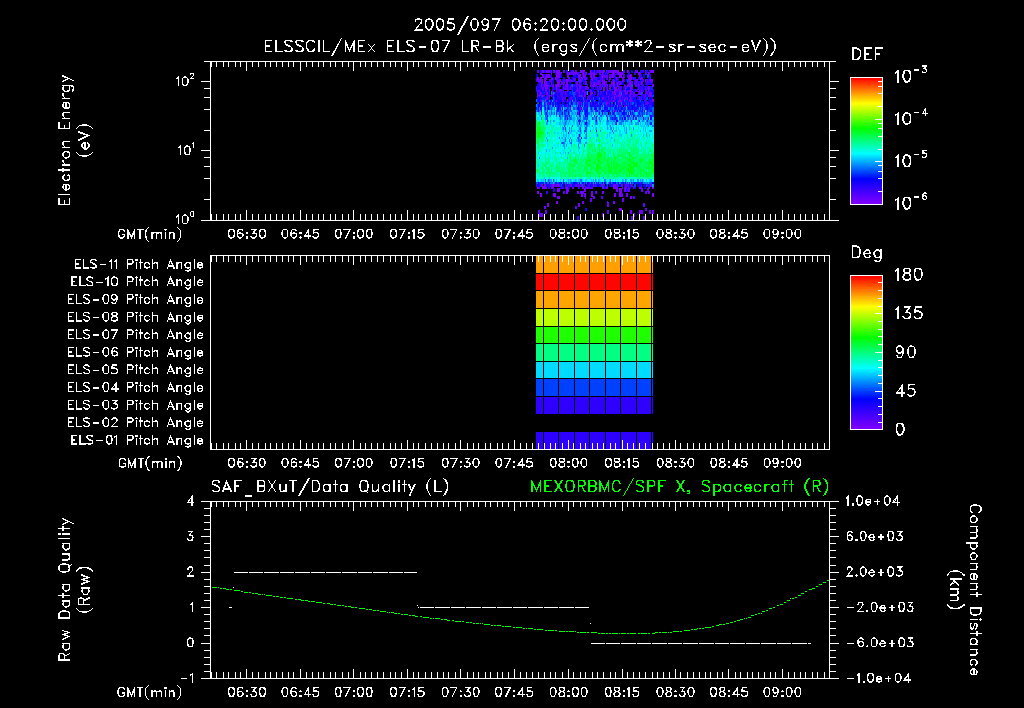Select the ELS-05 Pitch Angle row label
Image resolution: width=1024 pixels, height=708 pixels.
point(135,370)
